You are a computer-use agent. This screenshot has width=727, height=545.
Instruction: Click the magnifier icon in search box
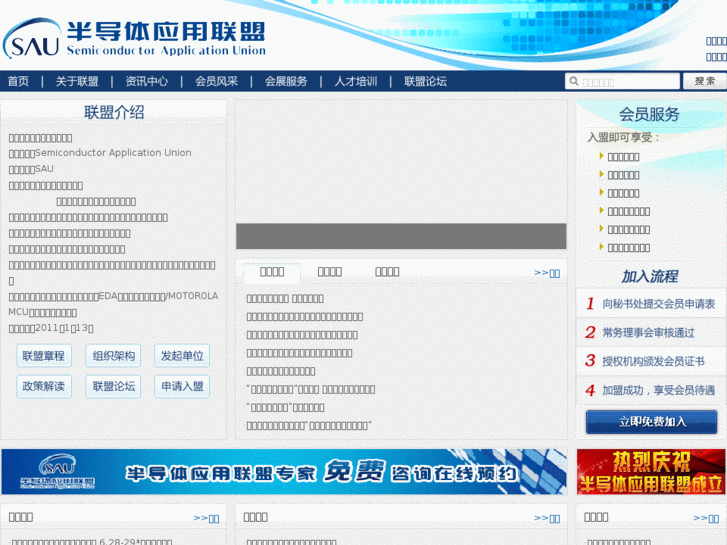574,81
